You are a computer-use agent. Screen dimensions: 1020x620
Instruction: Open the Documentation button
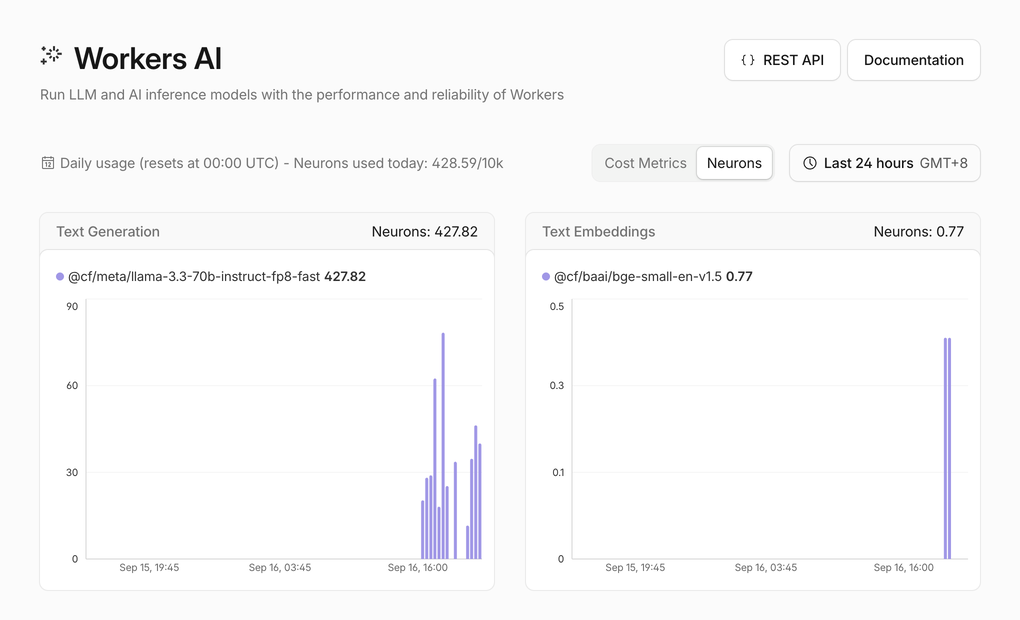pos(913,60)
